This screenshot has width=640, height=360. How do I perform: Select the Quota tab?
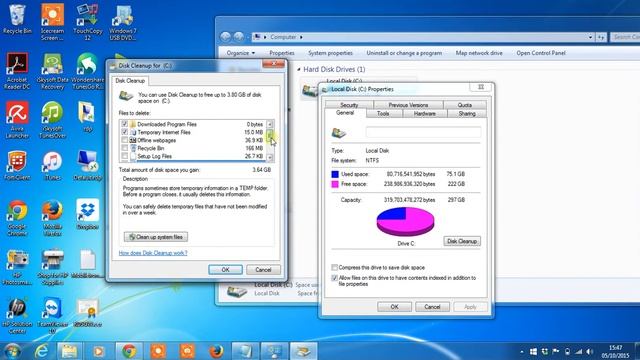464,105
